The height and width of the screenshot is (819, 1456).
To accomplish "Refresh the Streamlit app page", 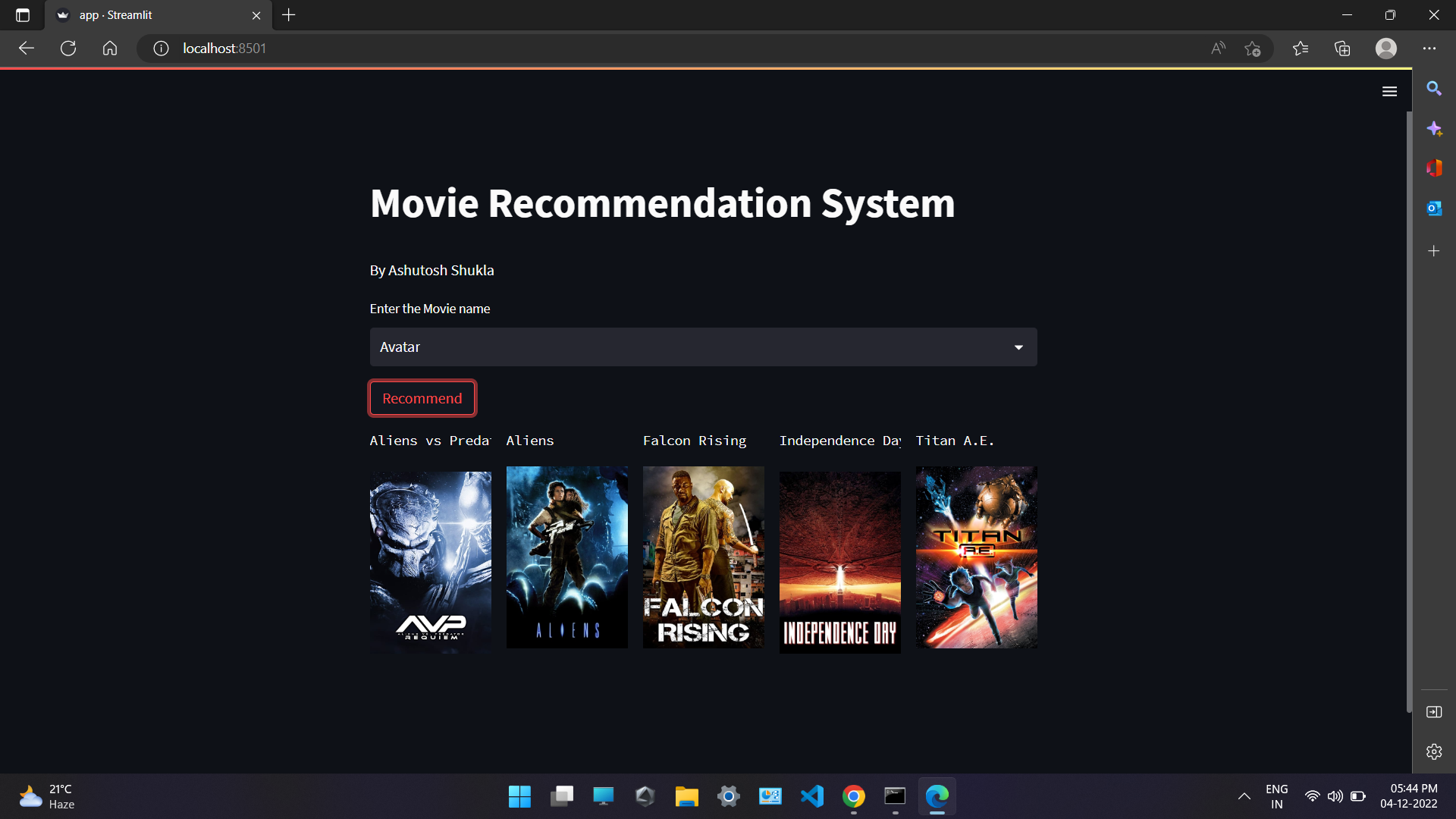I will pos(68,48).
